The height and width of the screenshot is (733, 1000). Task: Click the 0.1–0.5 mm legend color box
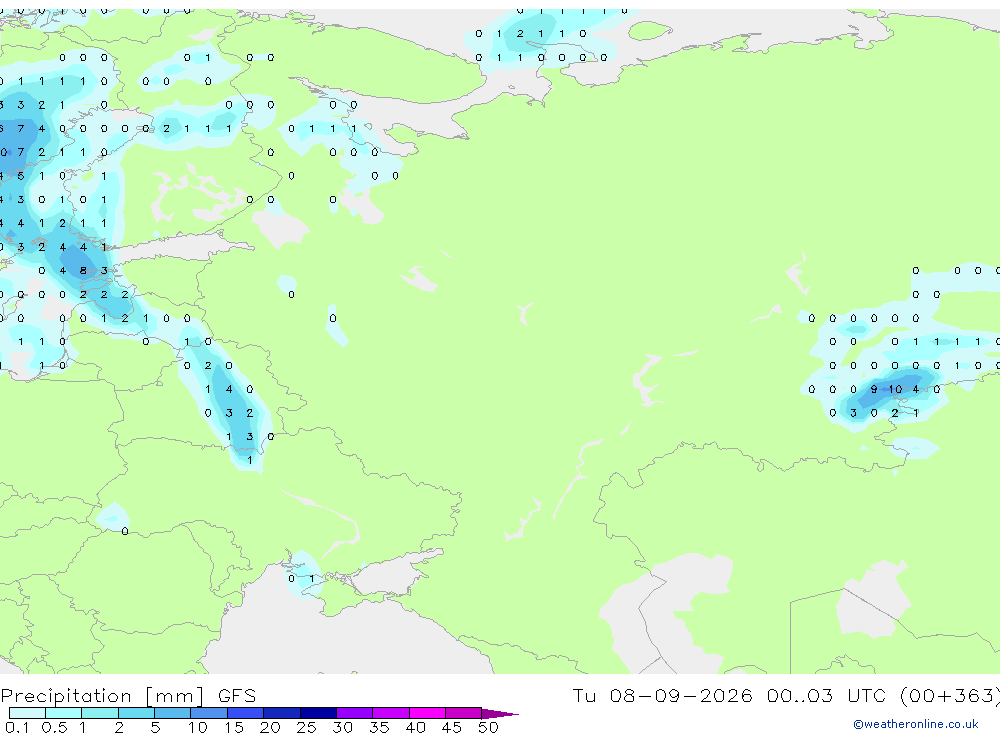[27, 713]
